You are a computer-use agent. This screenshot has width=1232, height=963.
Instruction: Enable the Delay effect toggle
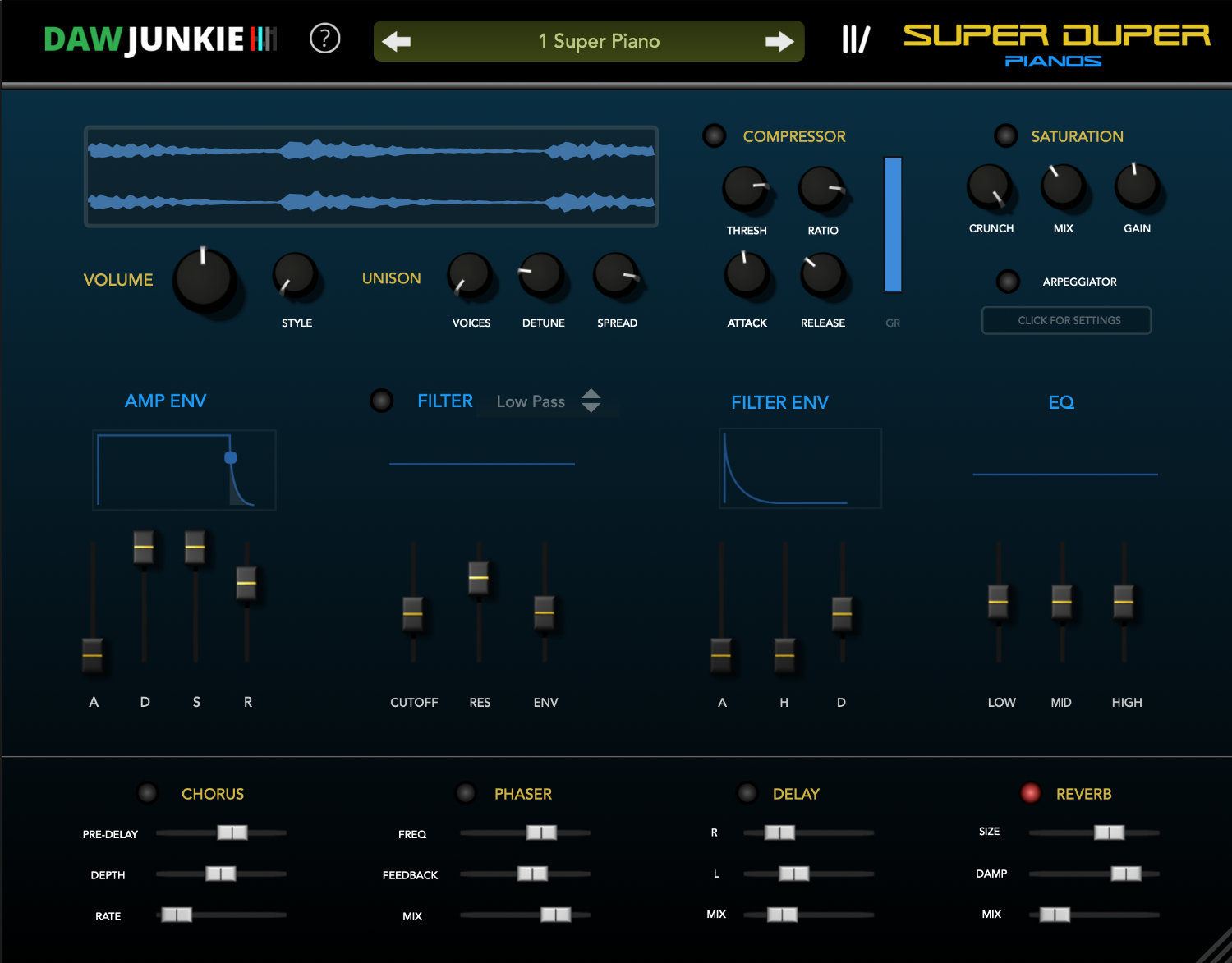pos(747,792)
